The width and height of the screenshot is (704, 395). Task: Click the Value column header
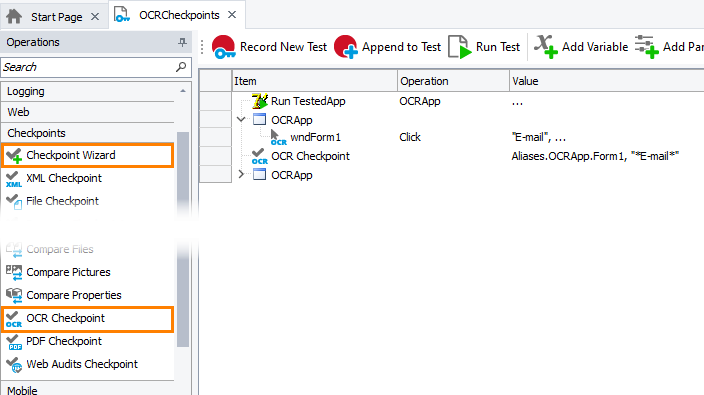607,81
